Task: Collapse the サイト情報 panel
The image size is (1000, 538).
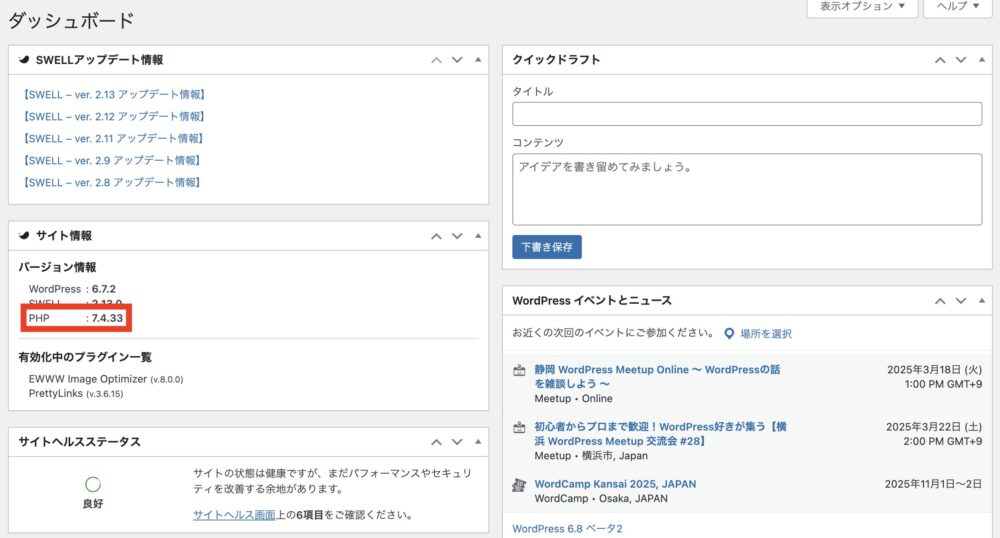Action: (x=478, y=236)
